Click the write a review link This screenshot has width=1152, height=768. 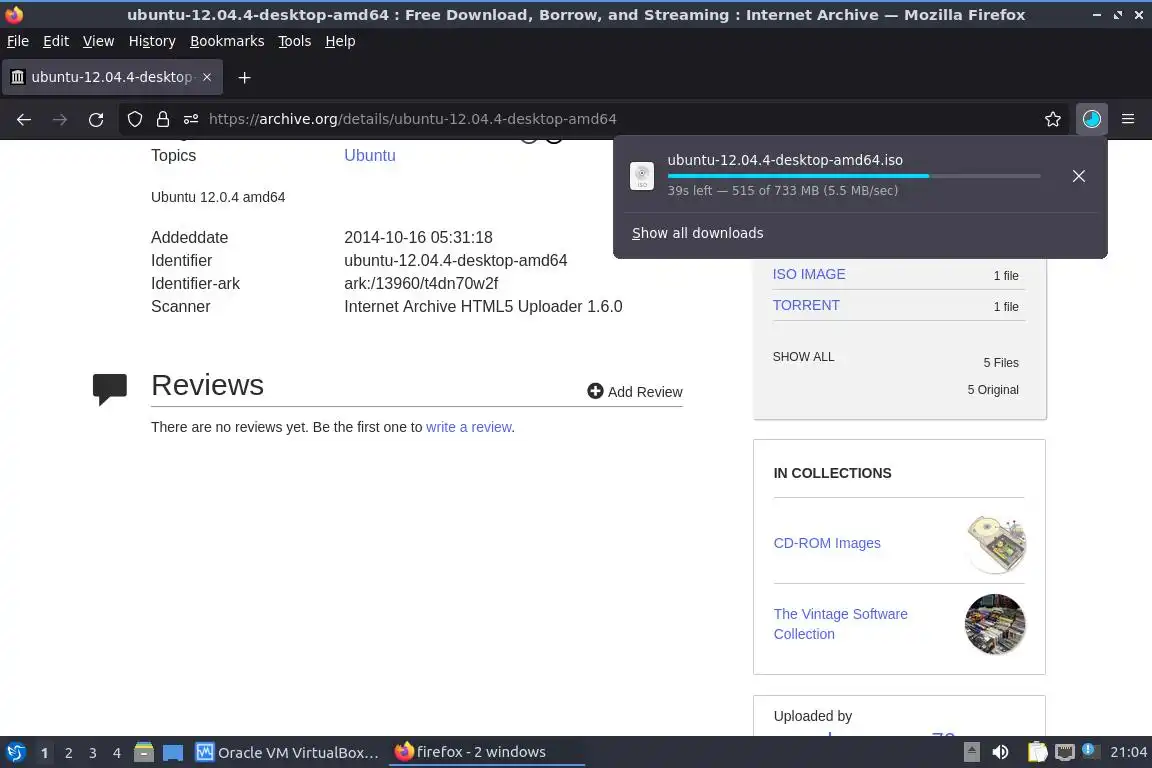tap(469, 427)
